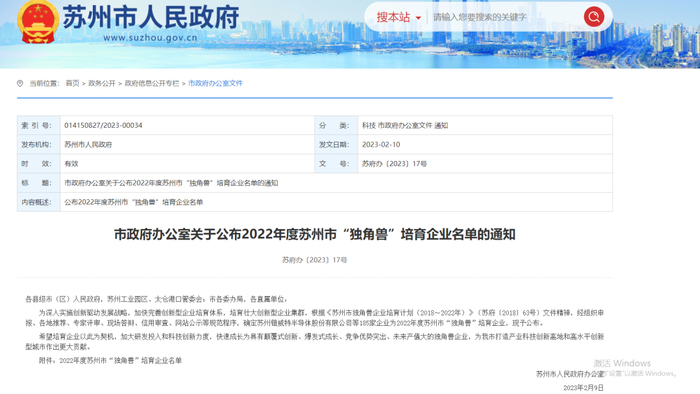
Task: Click the main notice heading
Action: click(x=315, y=234)
